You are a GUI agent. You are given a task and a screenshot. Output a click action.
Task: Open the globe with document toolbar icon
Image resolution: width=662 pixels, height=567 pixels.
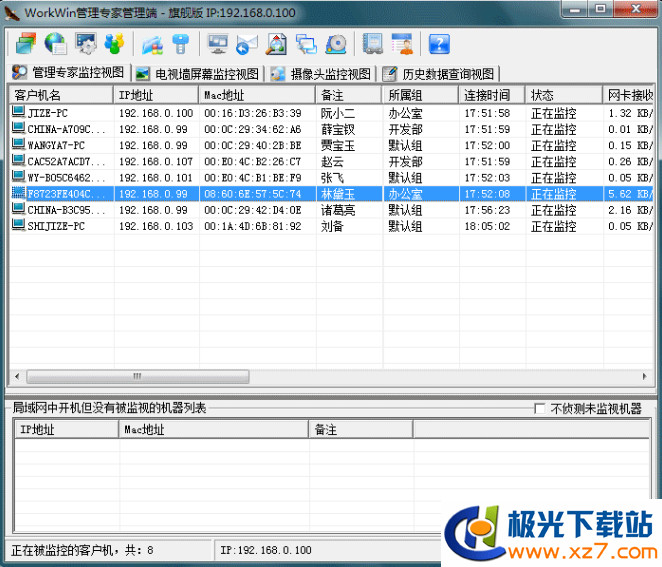pyautogui.click(x=55, y=43)
